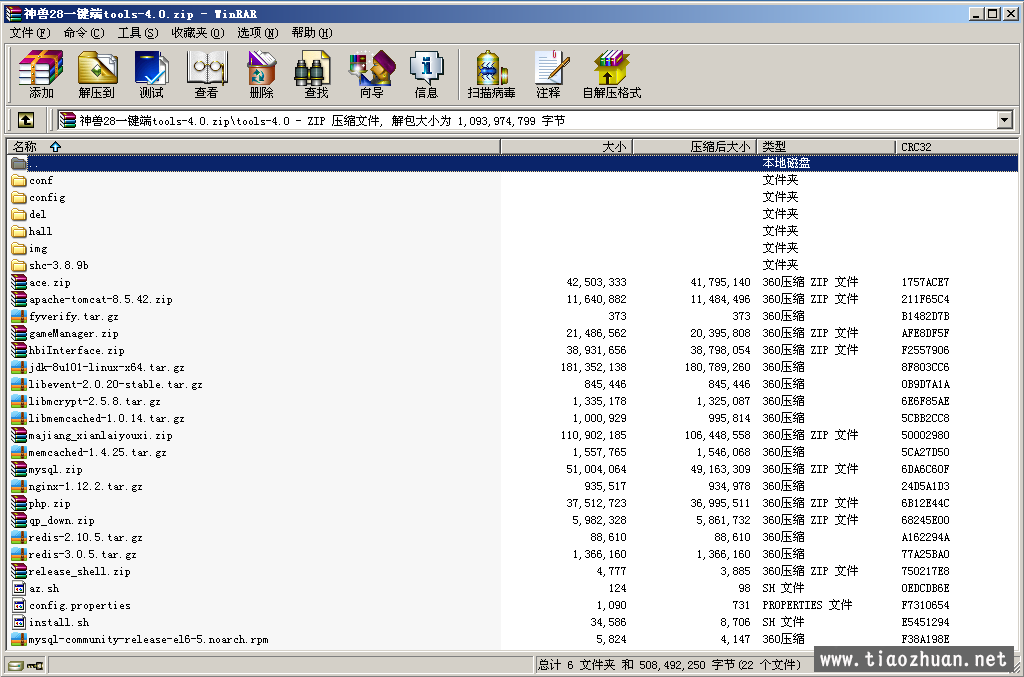1024x677 pixels.
Task: Click the archive path address field
Action: [527, 120]
